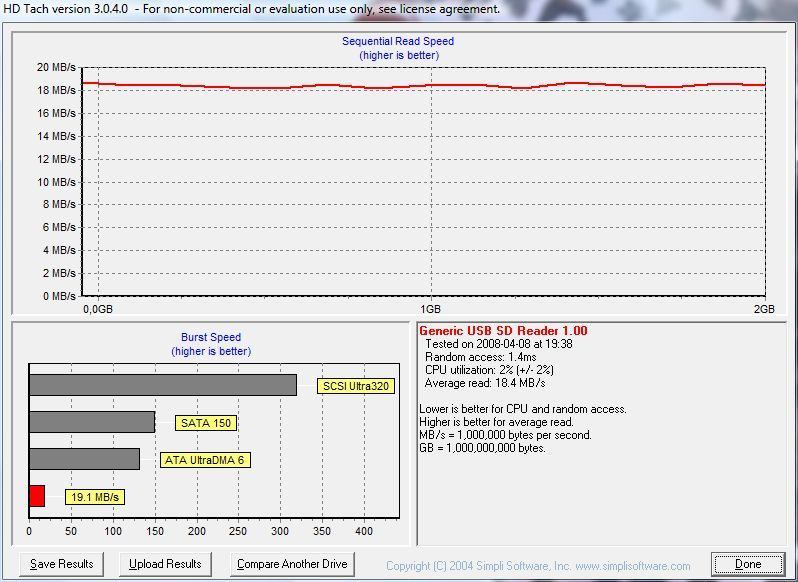The image size is (798, 582).
Task: Click the 2GB axis label
Action: pyautogui.click(x=764, y=309)
